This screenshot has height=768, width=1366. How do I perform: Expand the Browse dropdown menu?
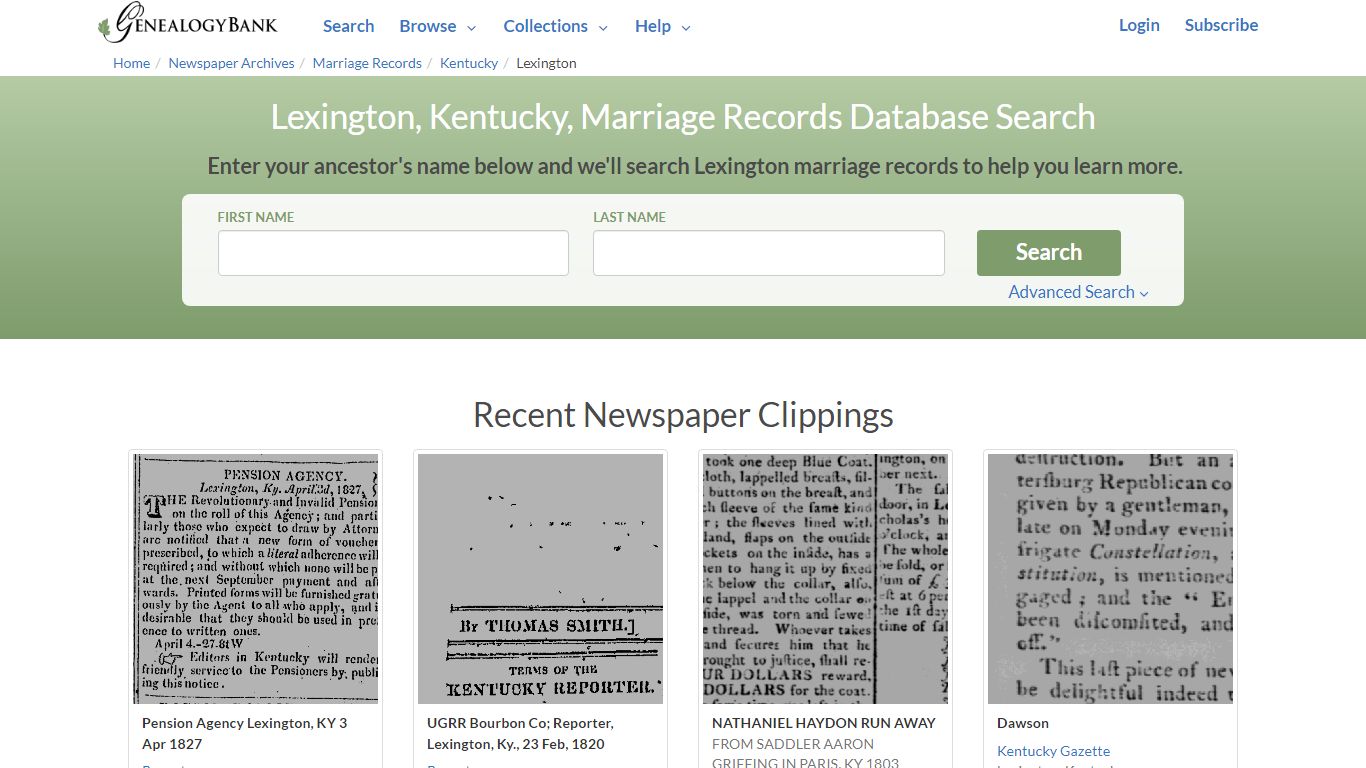tap(438, 26)
